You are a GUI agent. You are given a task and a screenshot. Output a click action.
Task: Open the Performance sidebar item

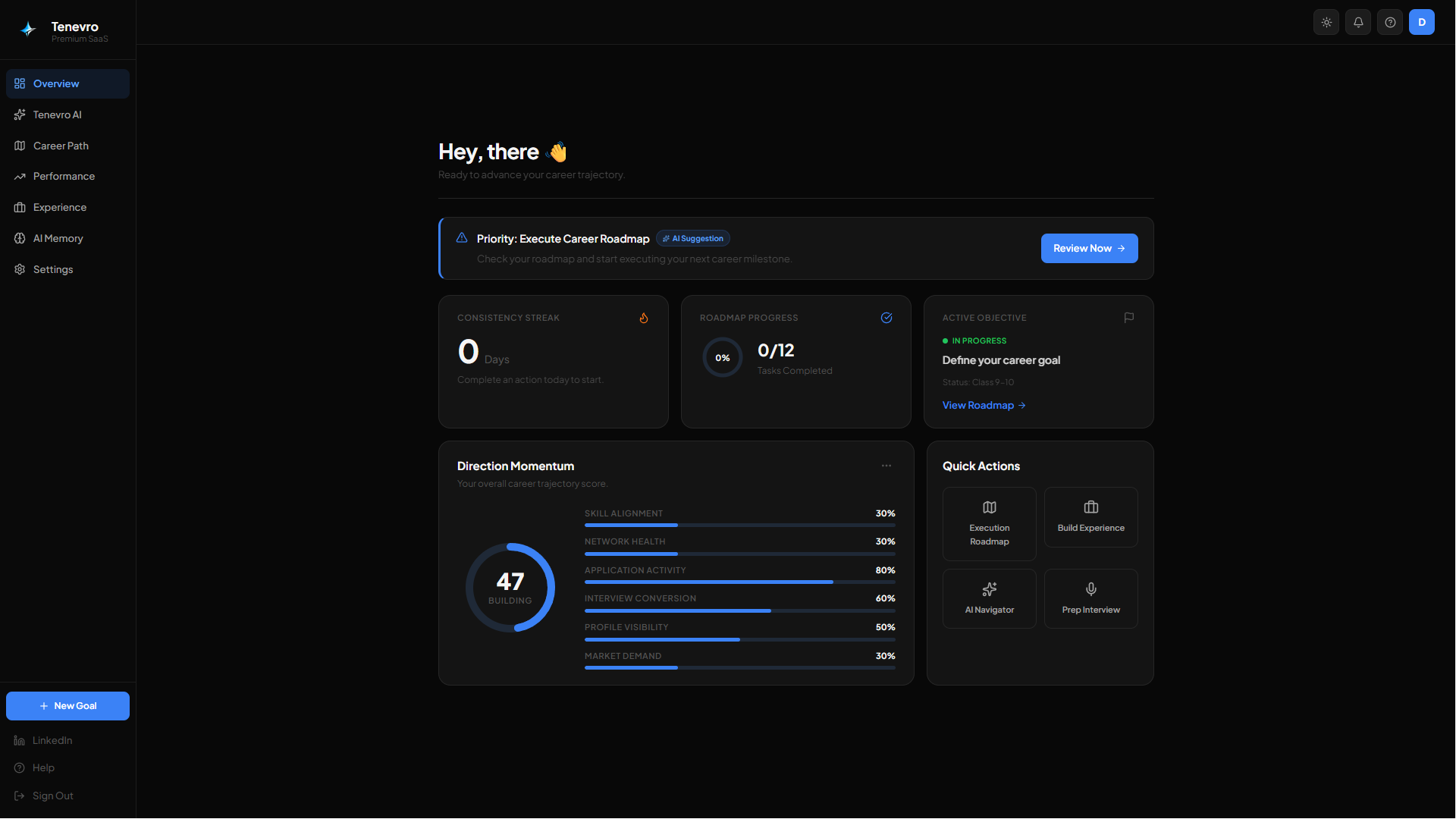click(67, 176)
